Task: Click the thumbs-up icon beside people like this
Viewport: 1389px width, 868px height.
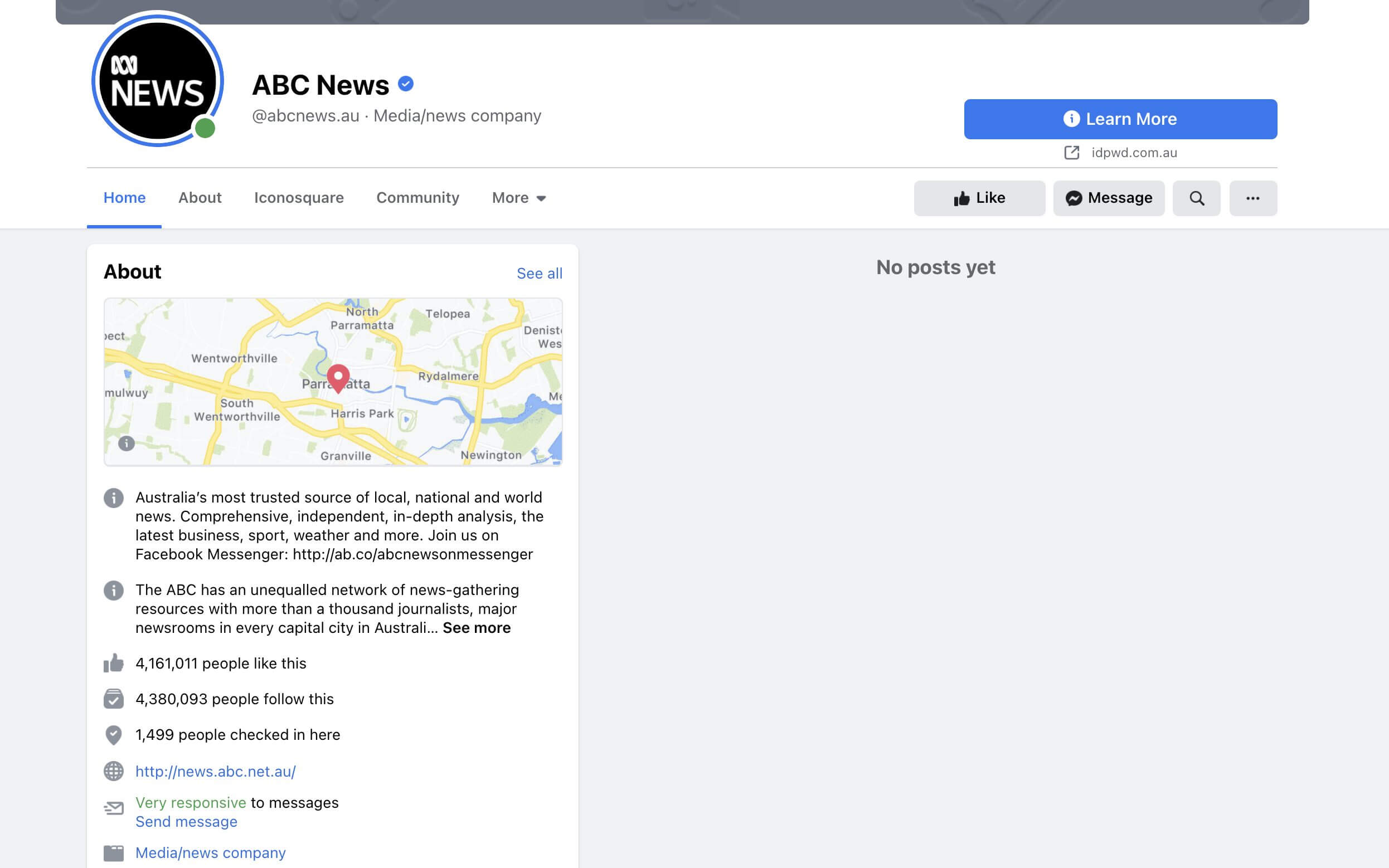Action: tap(114, 663)
